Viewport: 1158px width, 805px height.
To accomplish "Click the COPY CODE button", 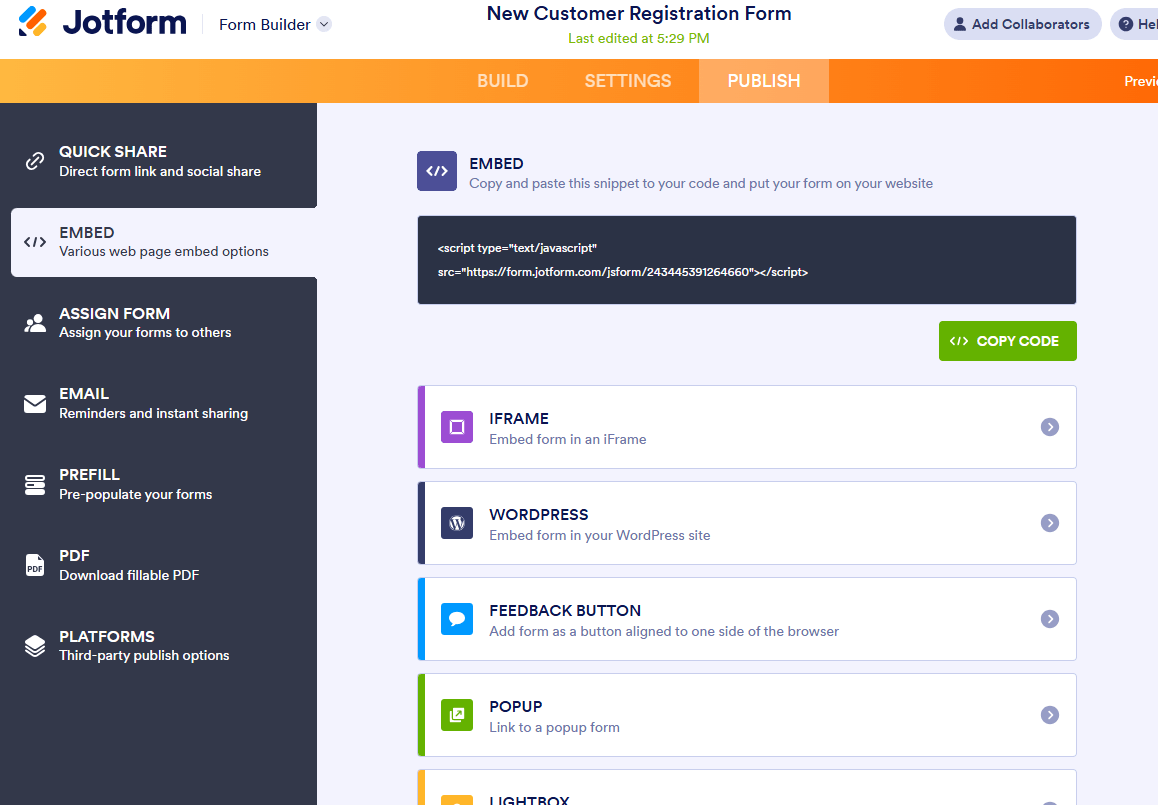I will point(1007,341).
